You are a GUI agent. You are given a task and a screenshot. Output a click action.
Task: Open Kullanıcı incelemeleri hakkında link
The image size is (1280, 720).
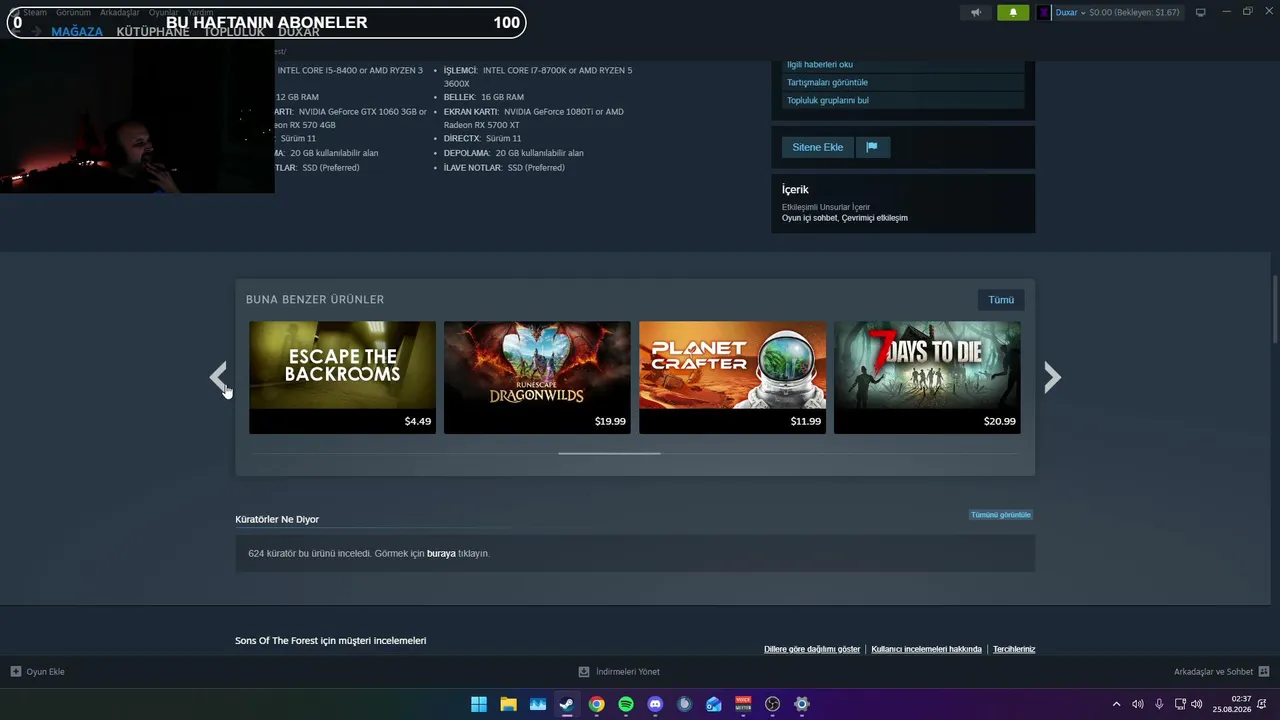(x=926, y=649)
